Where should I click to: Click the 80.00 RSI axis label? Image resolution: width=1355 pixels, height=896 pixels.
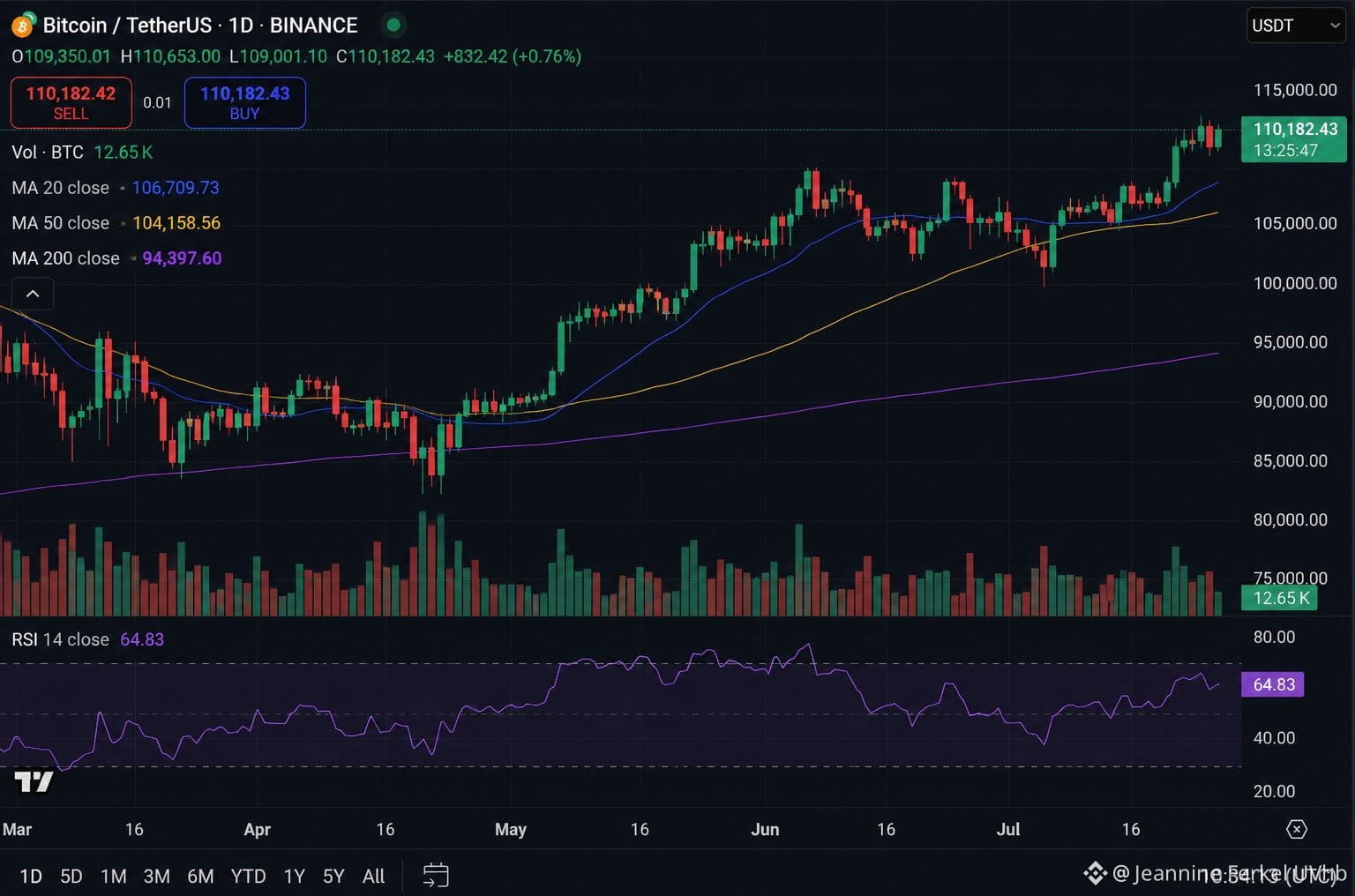tap(1274, 637)
